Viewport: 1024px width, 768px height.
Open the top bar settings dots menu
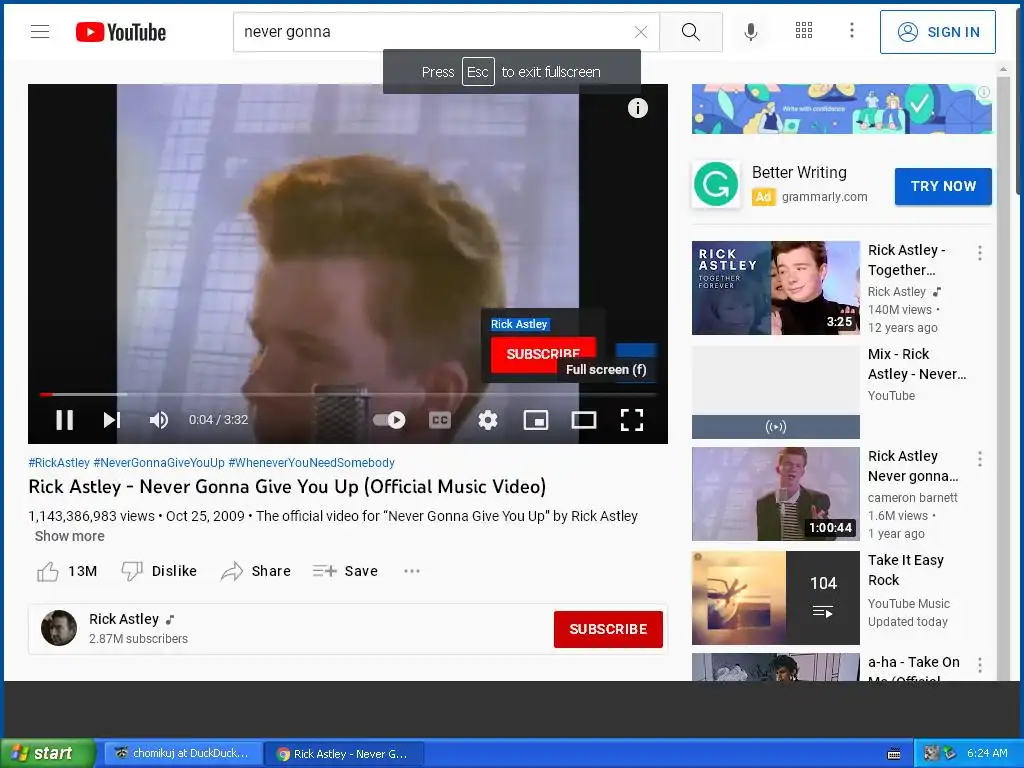click(852, 31)
